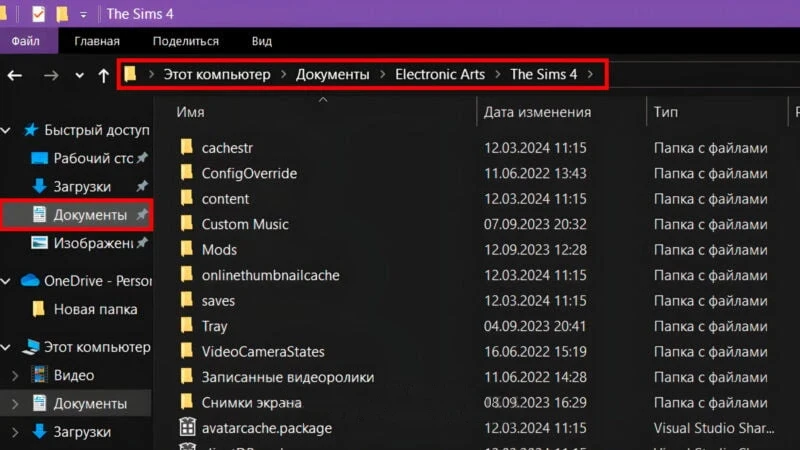This screenshot has height=450, width=800.
Task: Select the content folder
Action: click(225, 199)
